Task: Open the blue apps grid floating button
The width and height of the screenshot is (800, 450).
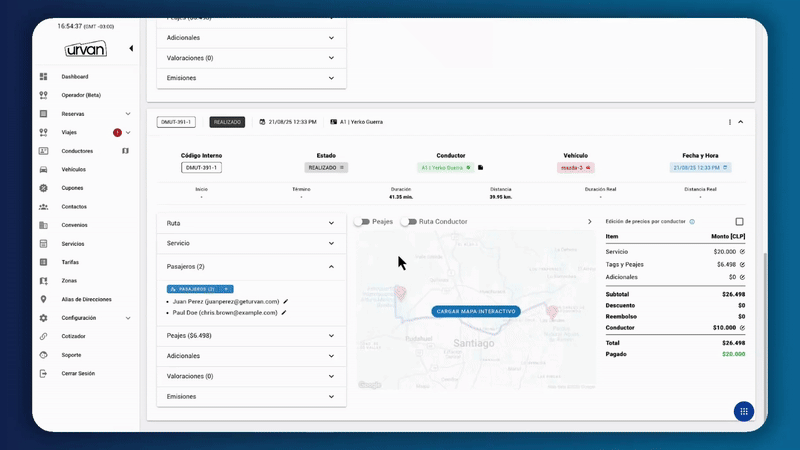Action: click(743, 411)
